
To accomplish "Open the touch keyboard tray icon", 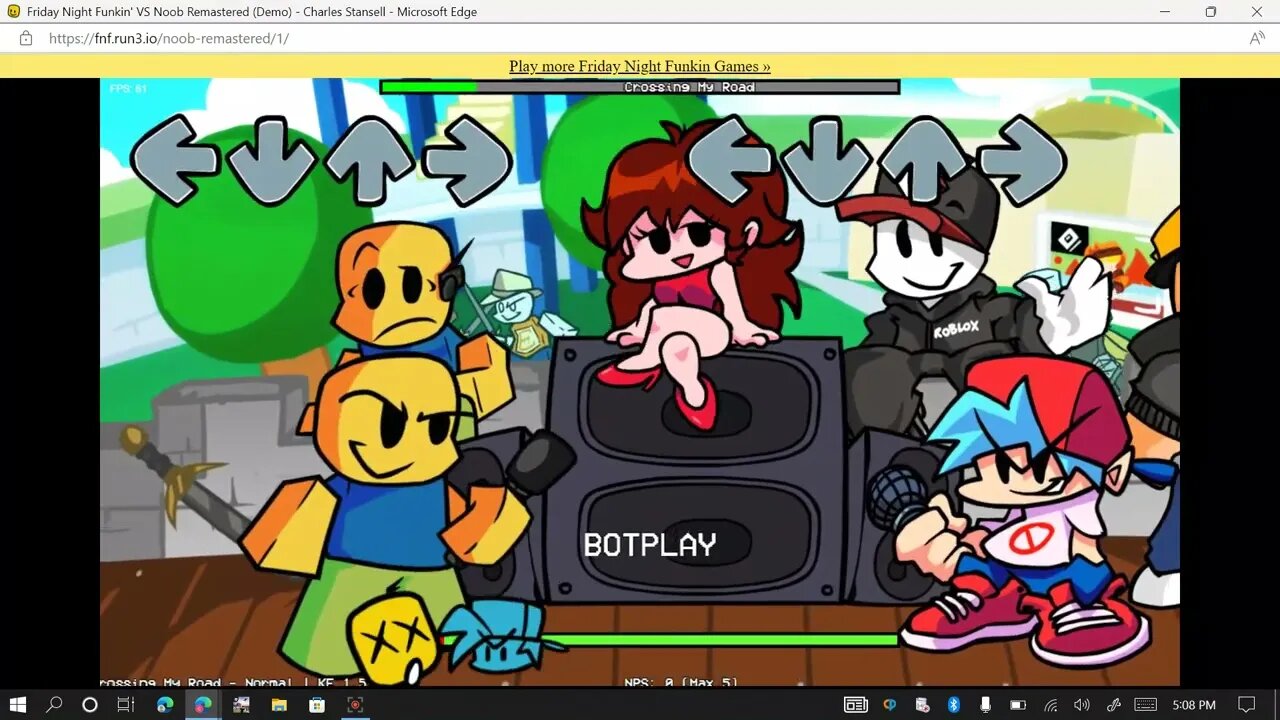I will coord(1146,704).
